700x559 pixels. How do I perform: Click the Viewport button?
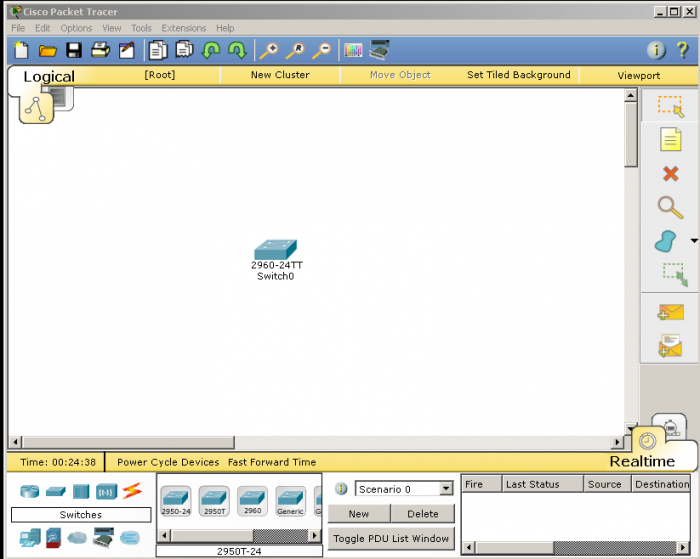click(x=639, y=75)
